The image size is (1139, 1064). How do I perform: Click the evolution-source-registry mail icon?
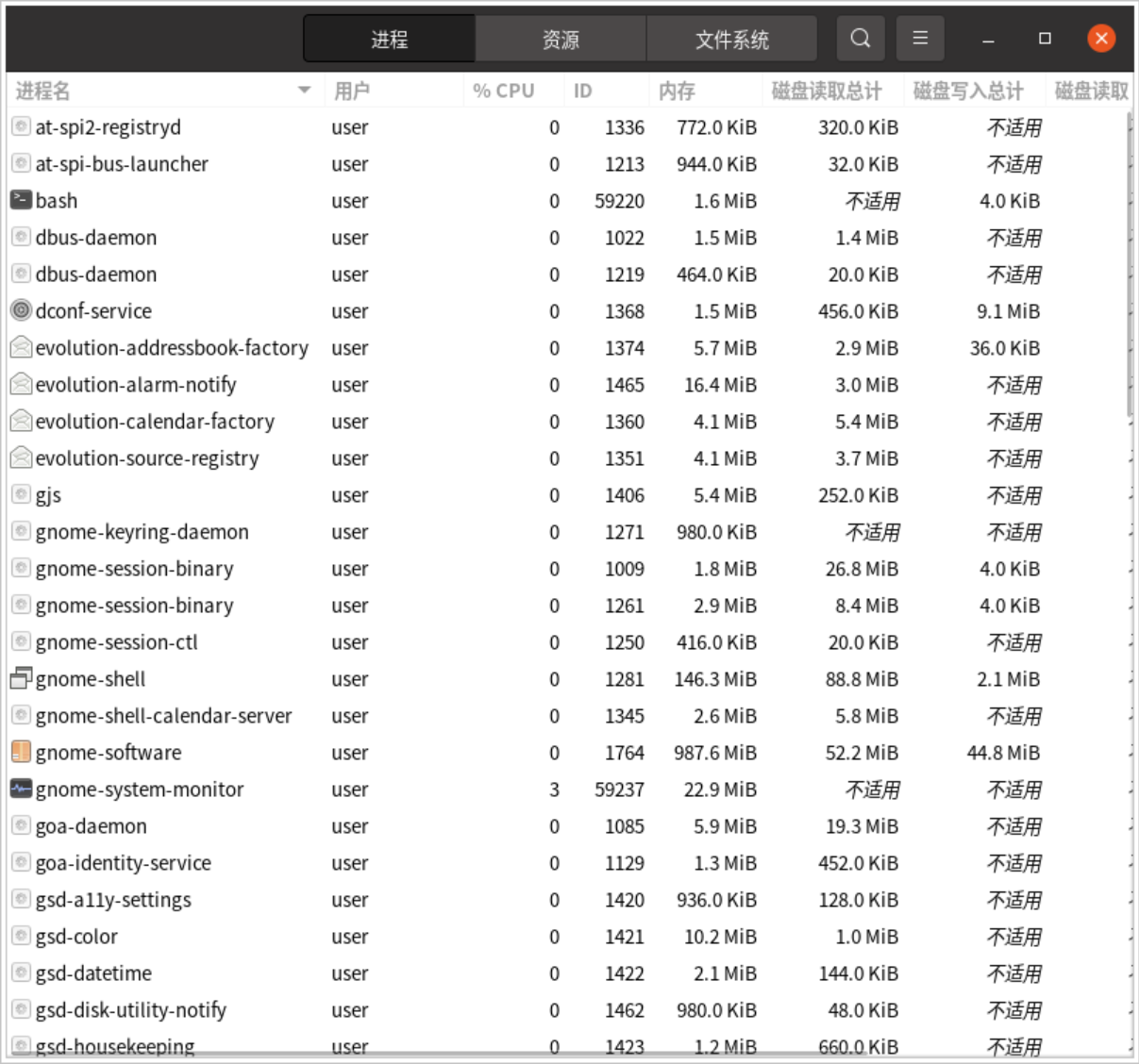tap(21, 457)
